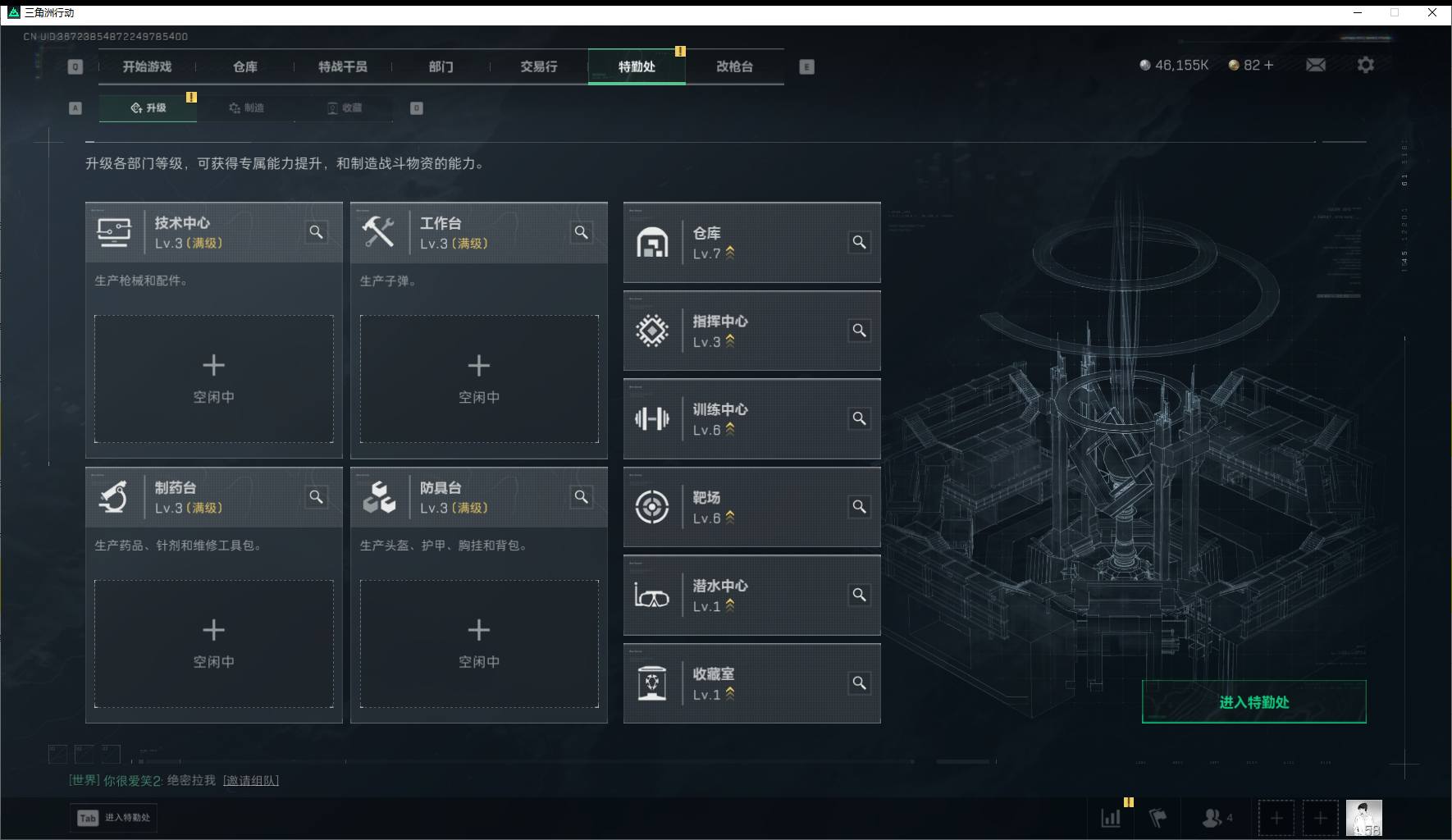Switch to the 制造 tab

pyautogui.click(x=248, y=107)
